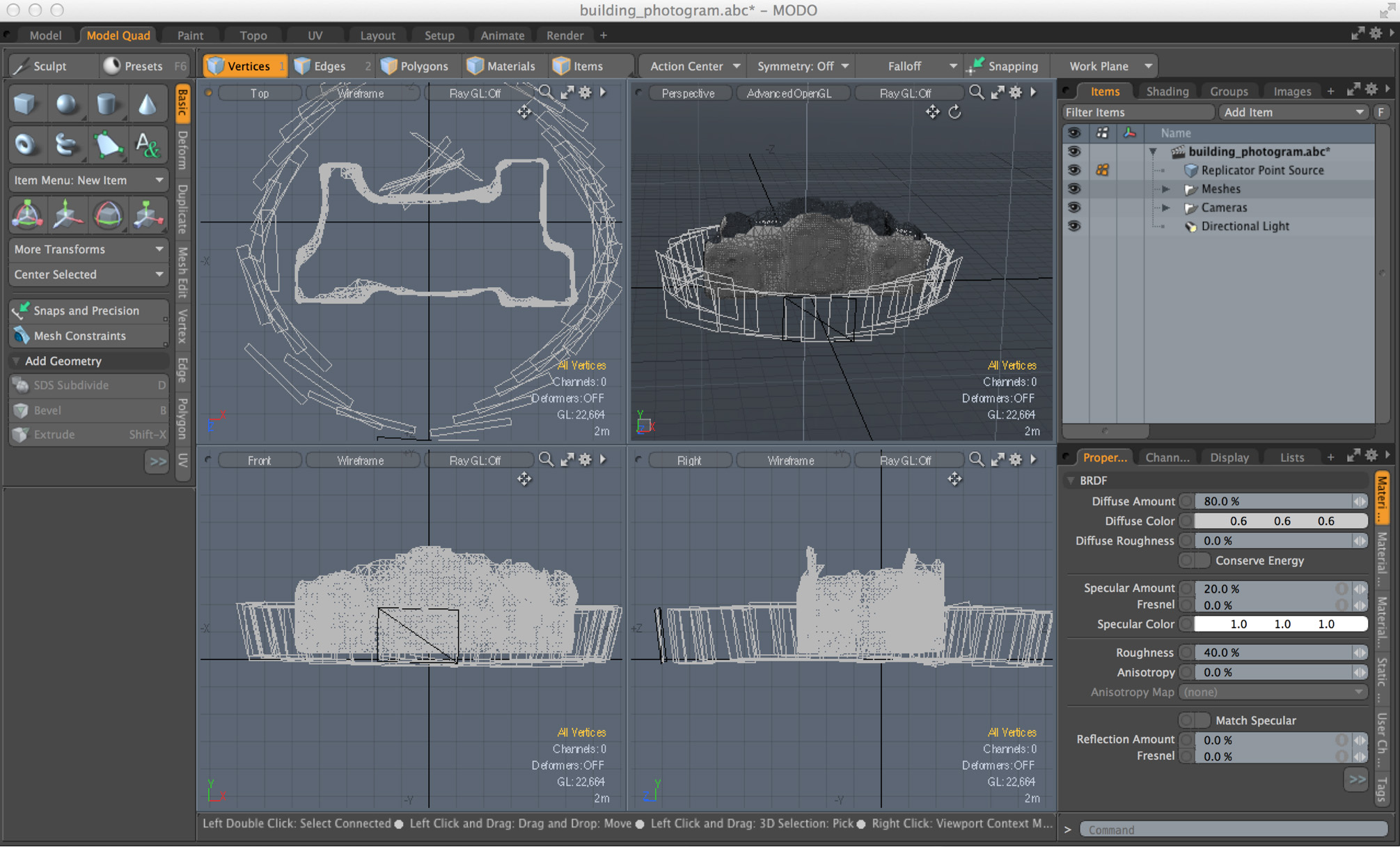Click pan icon in Right viewport
Viewport: 1400px width, 847px height.
954,479
